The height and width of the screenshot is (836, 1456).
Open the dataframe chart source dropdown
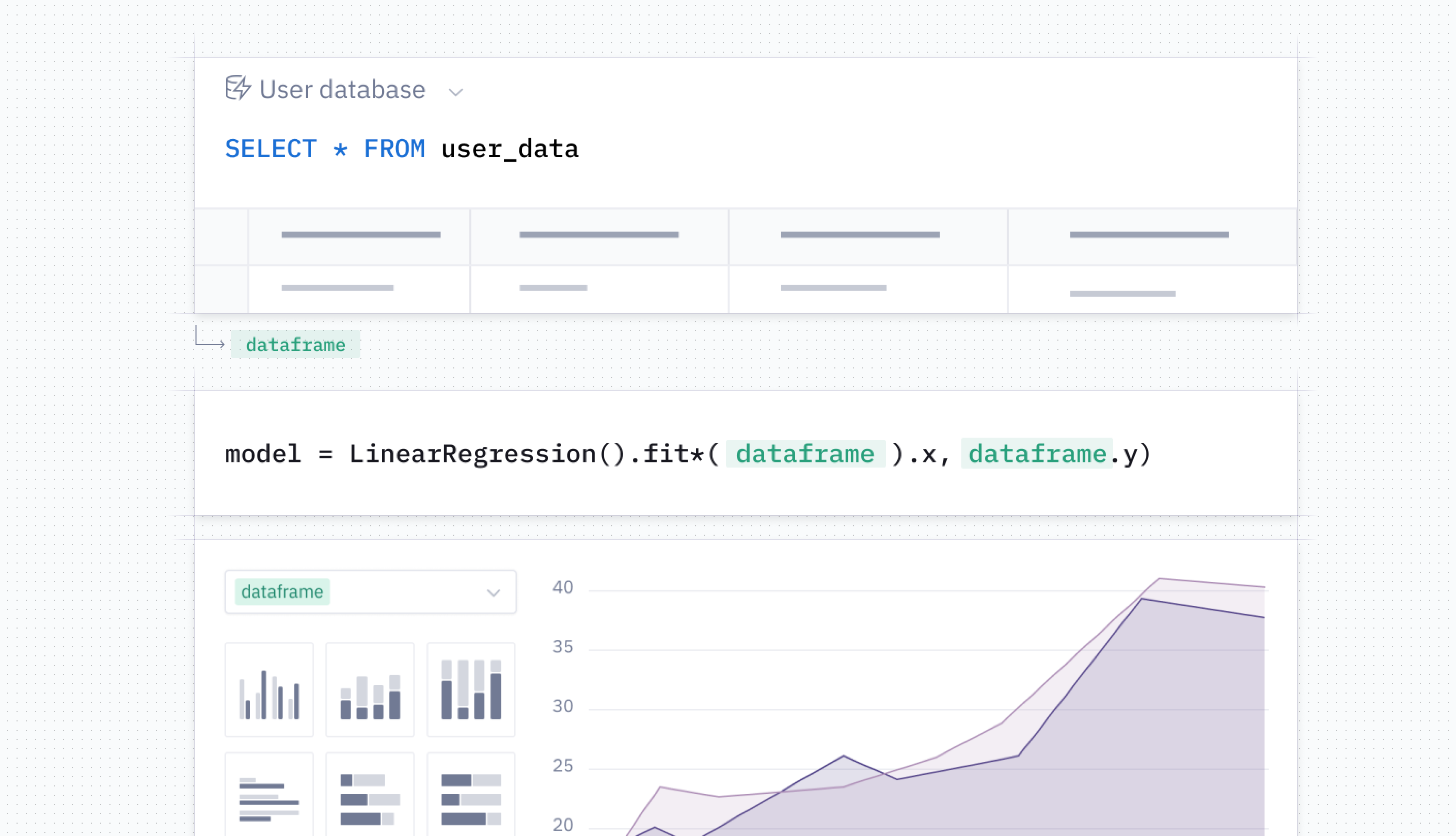coord(370,592)
